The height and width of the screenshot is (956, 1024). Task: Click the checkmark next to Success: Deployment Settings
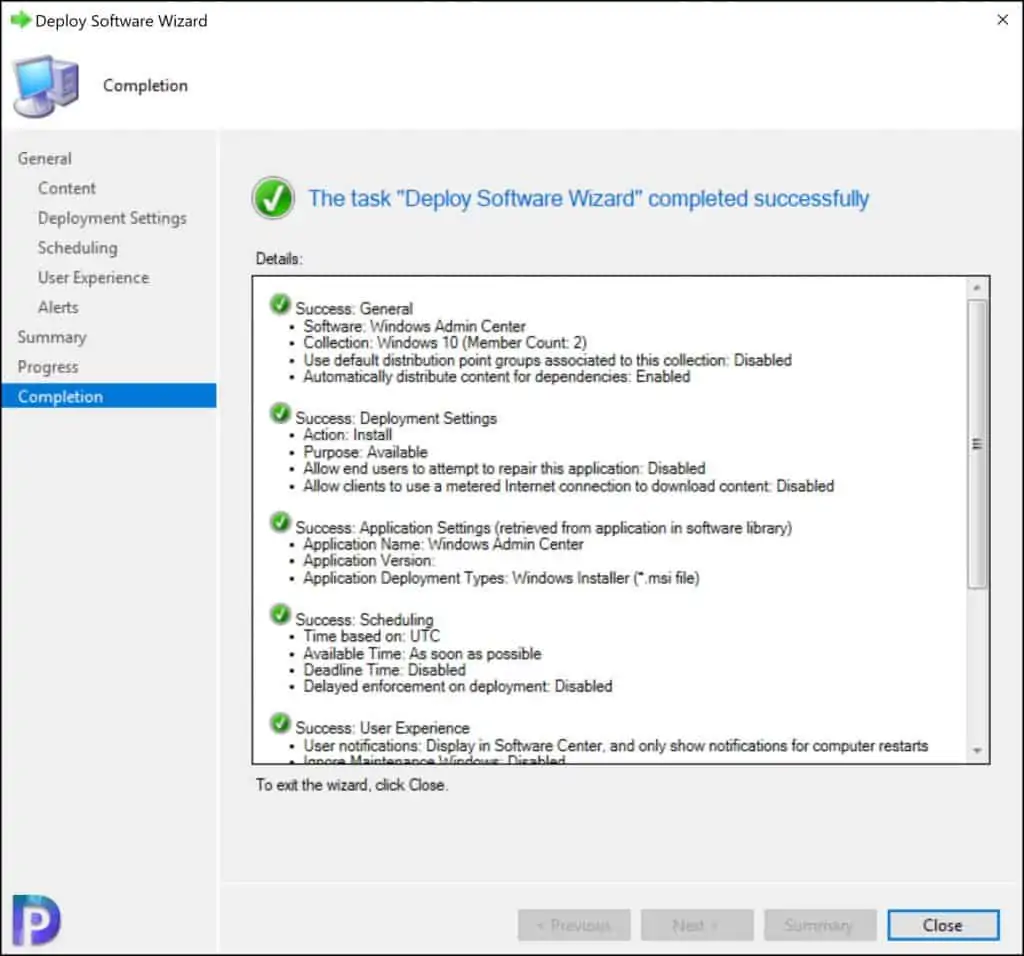coord(280,413)
